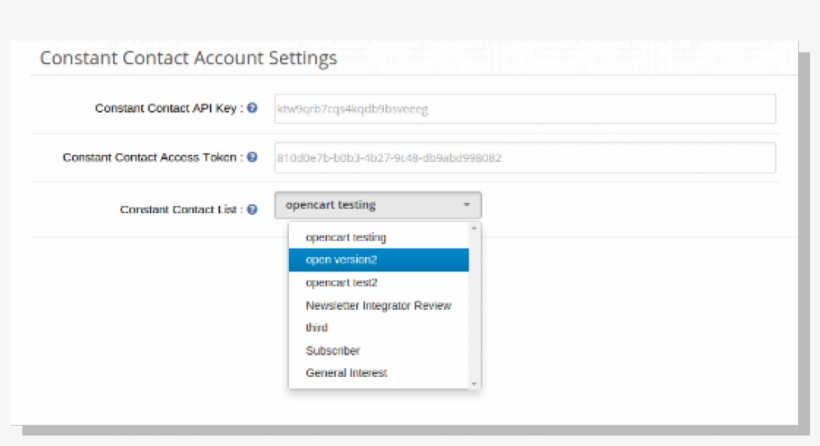820x446 pixels.
Task: Click the dropdown list scrollbar track
Action: point(475,320)
